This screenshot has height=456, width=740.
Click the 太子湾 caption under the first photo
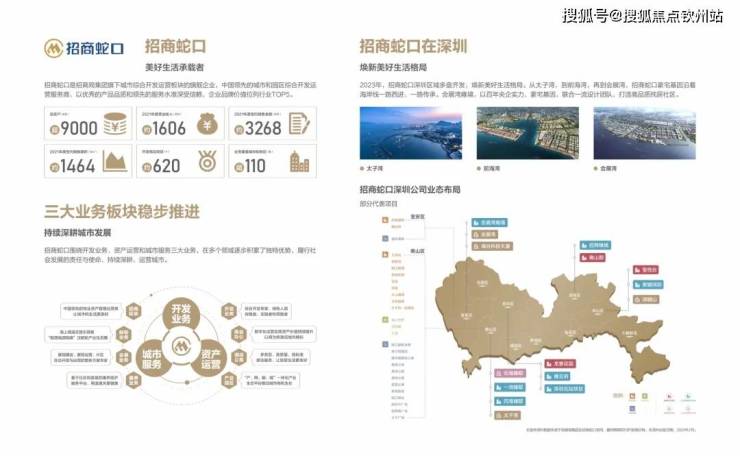pyautogui.click(x=375, y=168)
